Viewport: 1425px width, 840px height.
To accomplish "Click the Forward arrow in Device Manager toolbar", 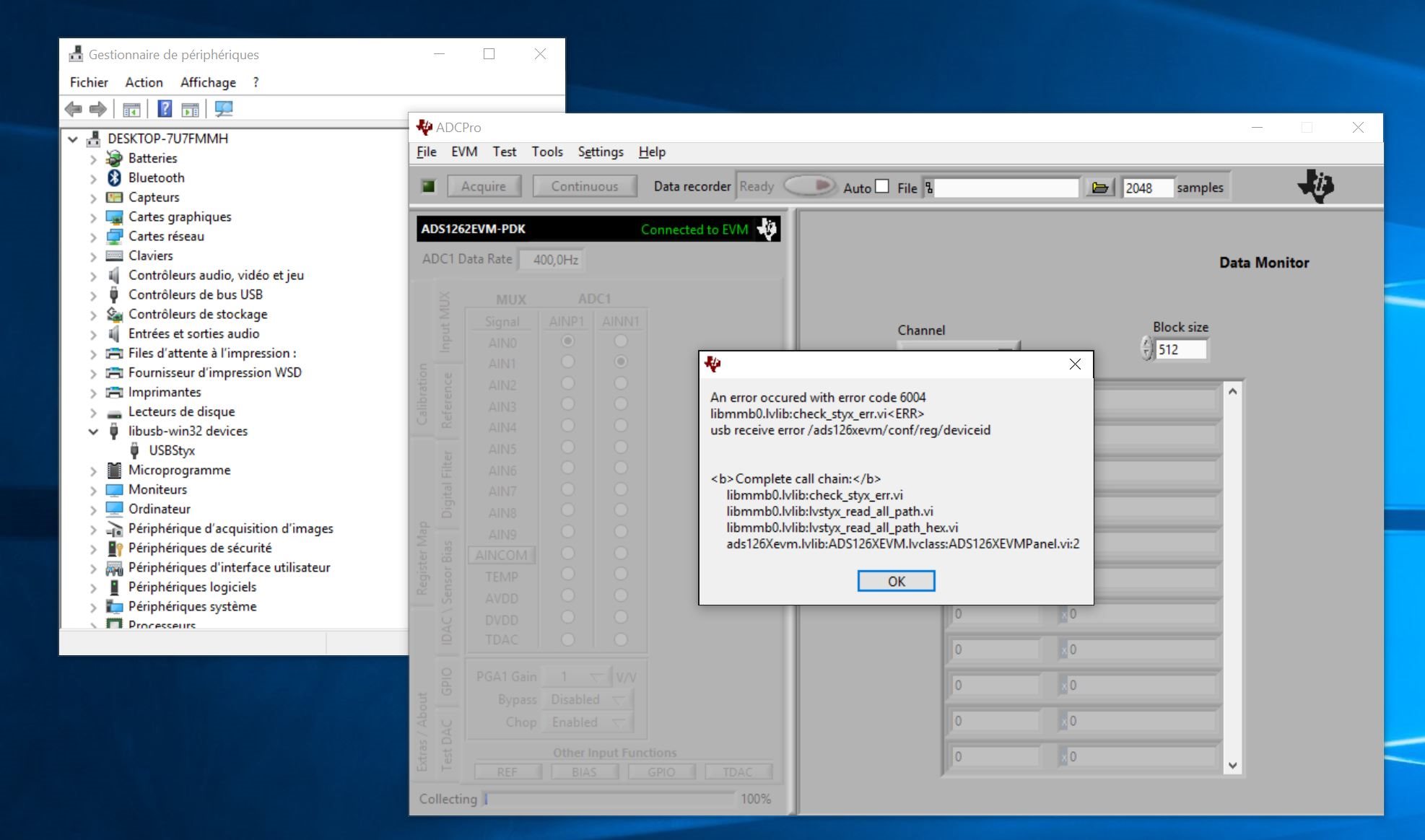I will click(x=97, y=109).
